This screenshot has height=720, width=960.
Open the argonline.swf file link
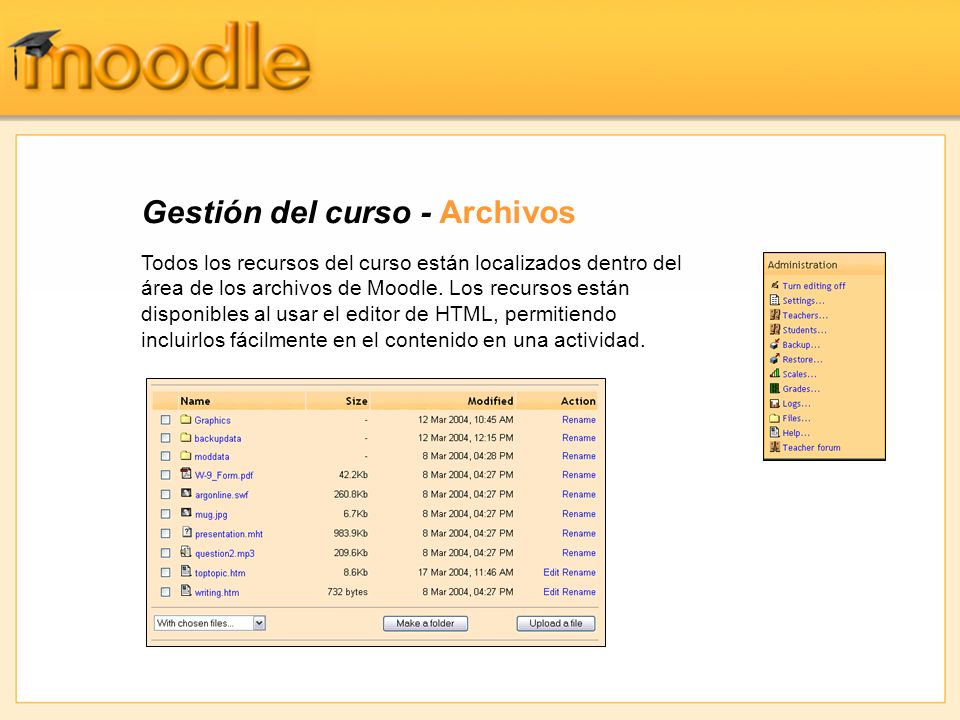(222, 495)
